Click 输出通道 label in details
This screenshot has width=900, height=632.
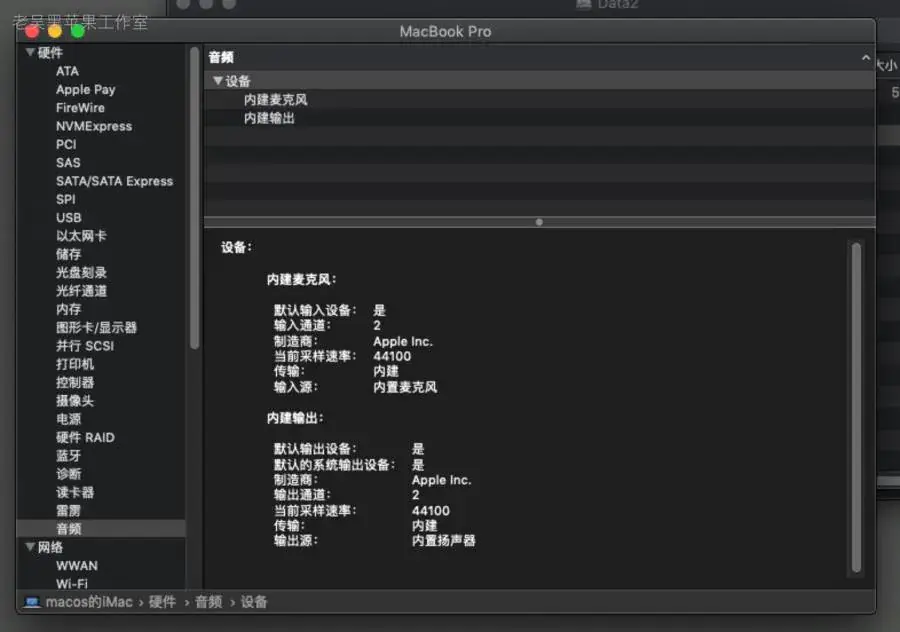(x=302, y=495)
